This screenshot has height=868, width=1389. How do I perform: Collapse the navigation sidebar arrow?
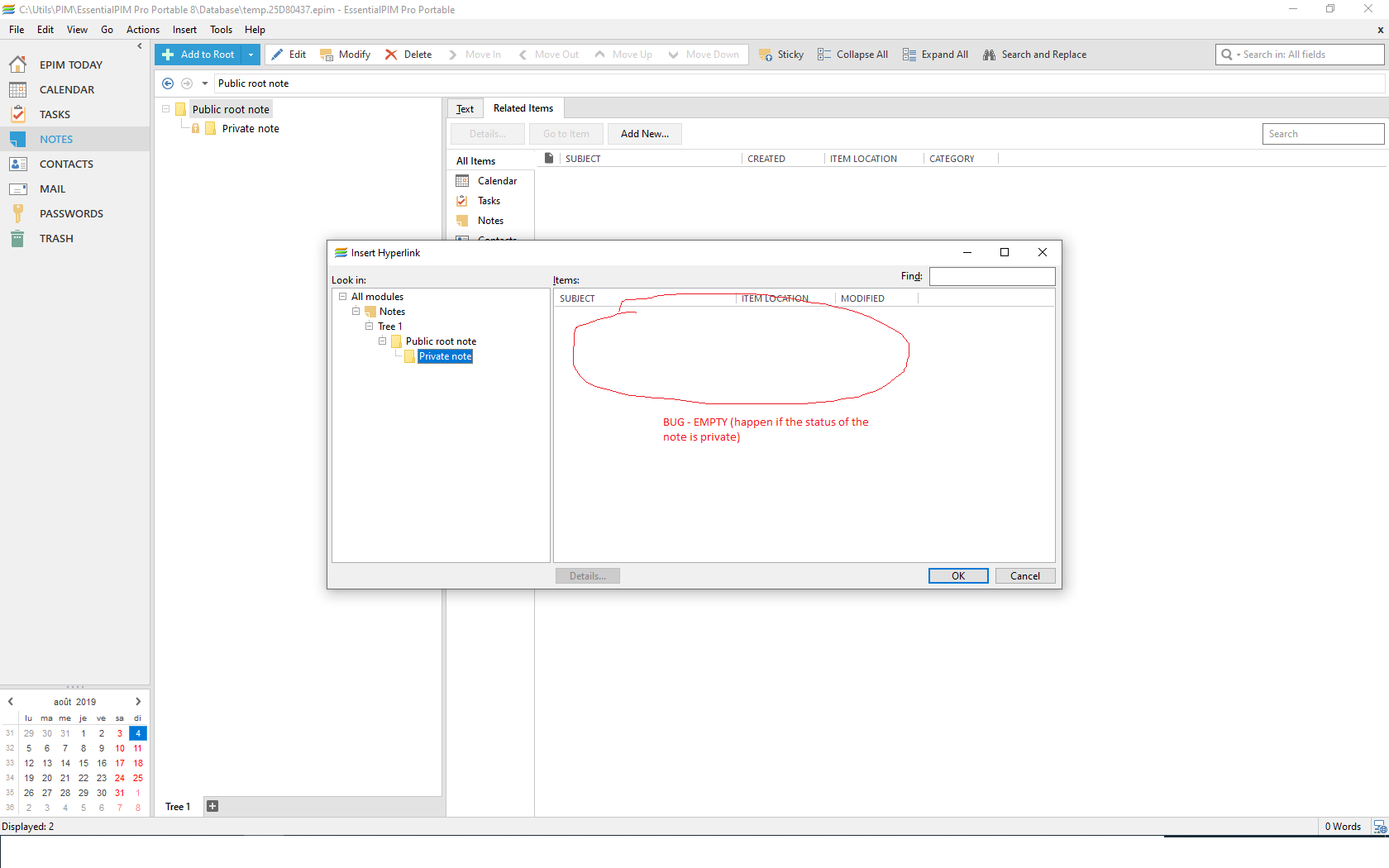(140, 46)
